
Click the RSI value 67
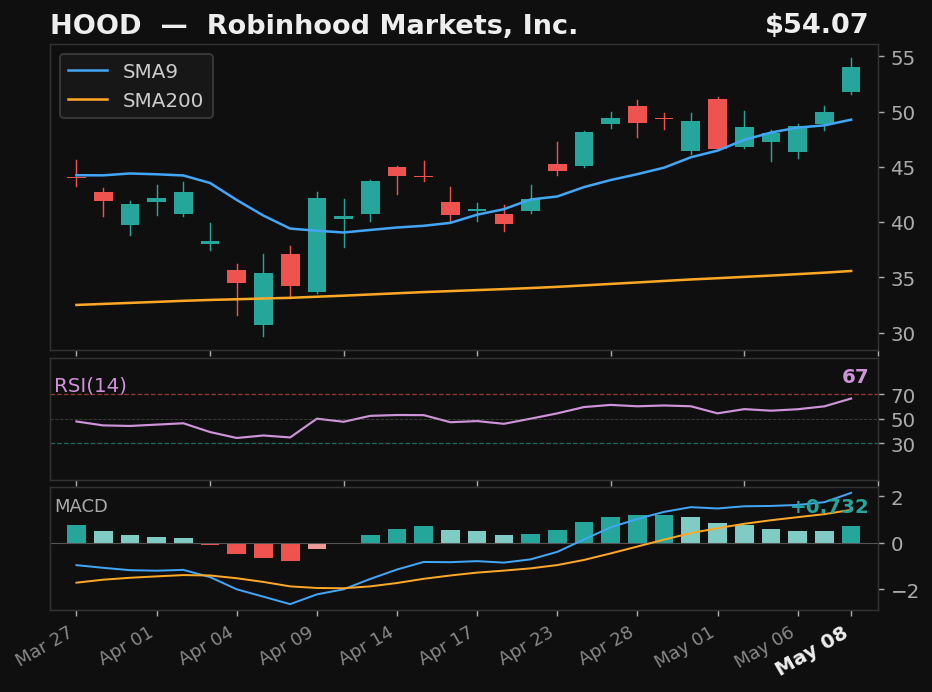(x=855, y=376)
